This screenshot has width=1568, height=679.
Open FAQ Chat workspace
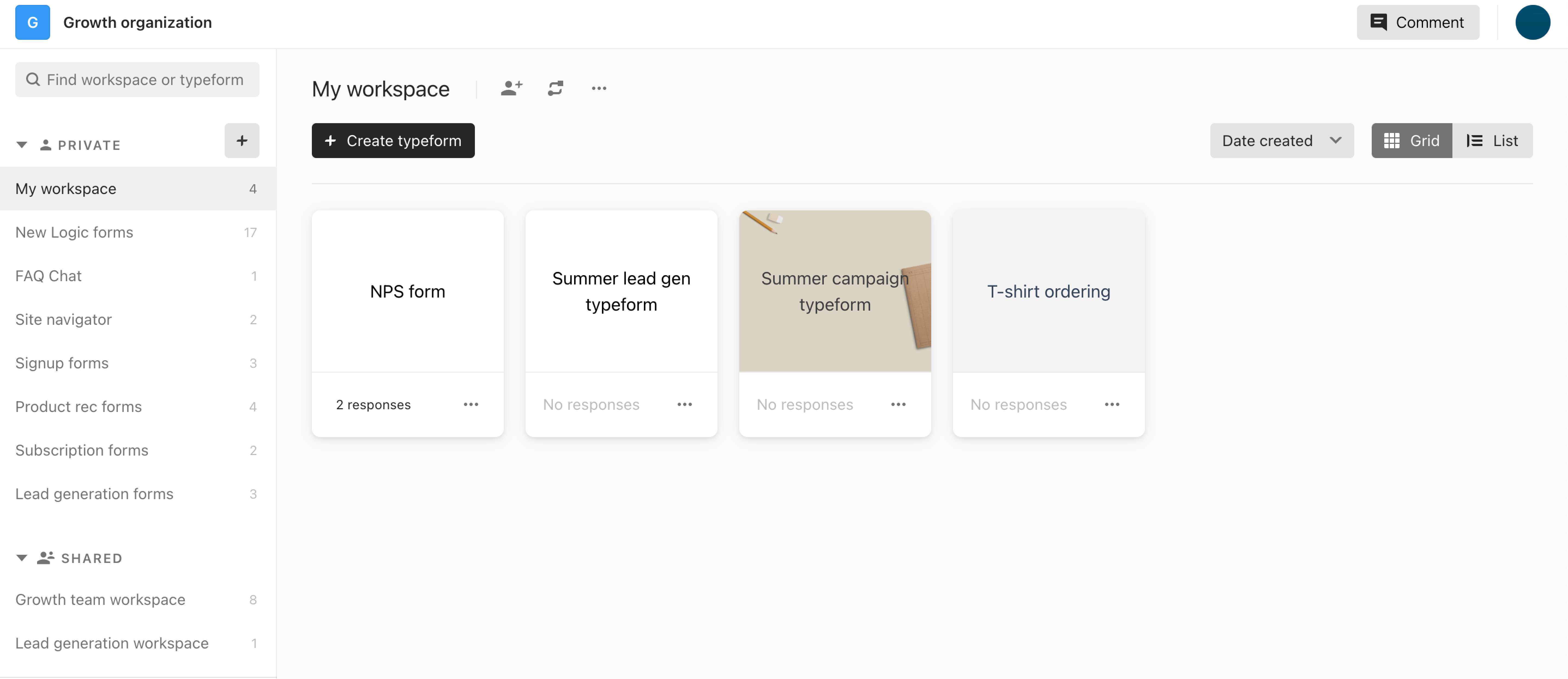[138, 276]
